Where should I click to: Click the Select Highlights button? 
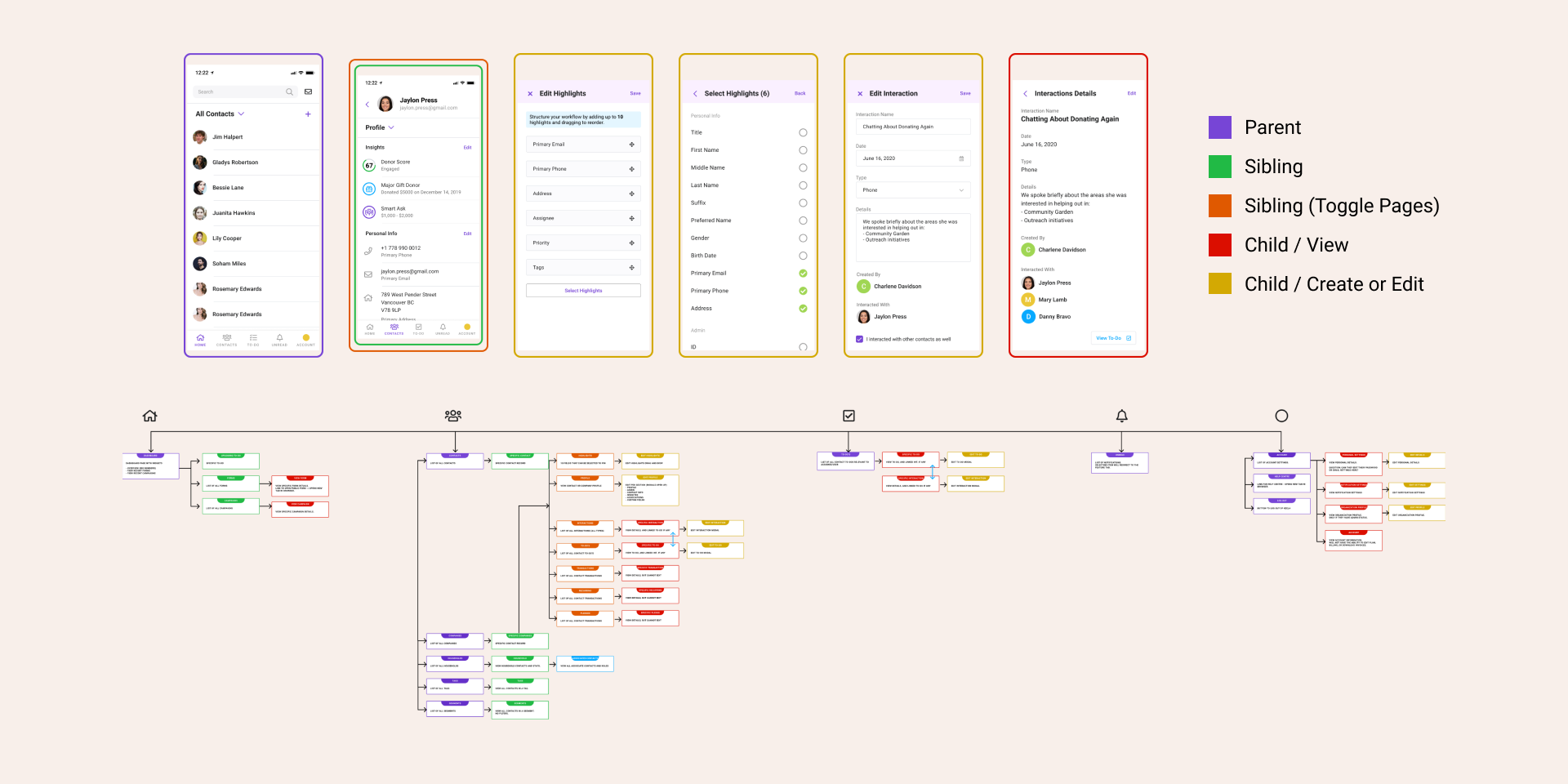tap(583, 291)
